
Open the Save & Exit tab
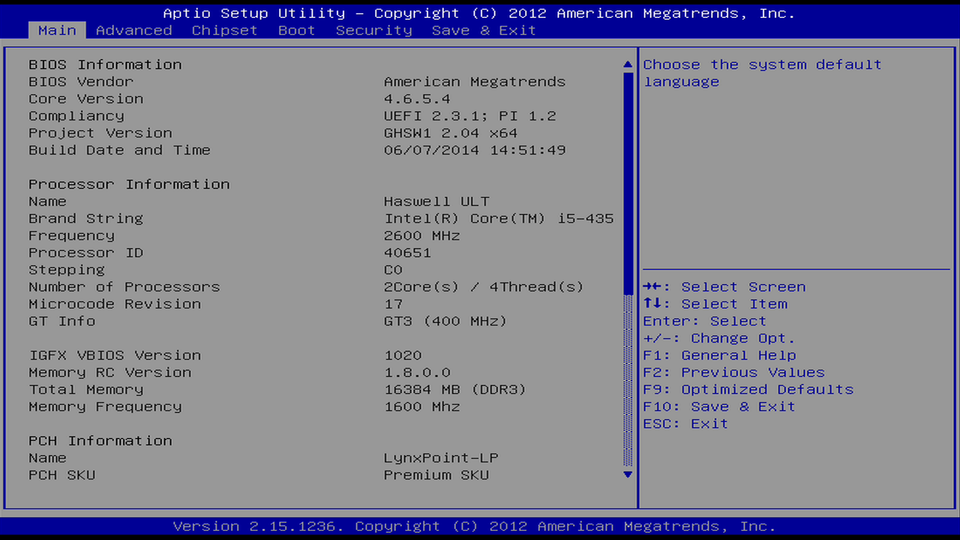click(x=484, y=30)
